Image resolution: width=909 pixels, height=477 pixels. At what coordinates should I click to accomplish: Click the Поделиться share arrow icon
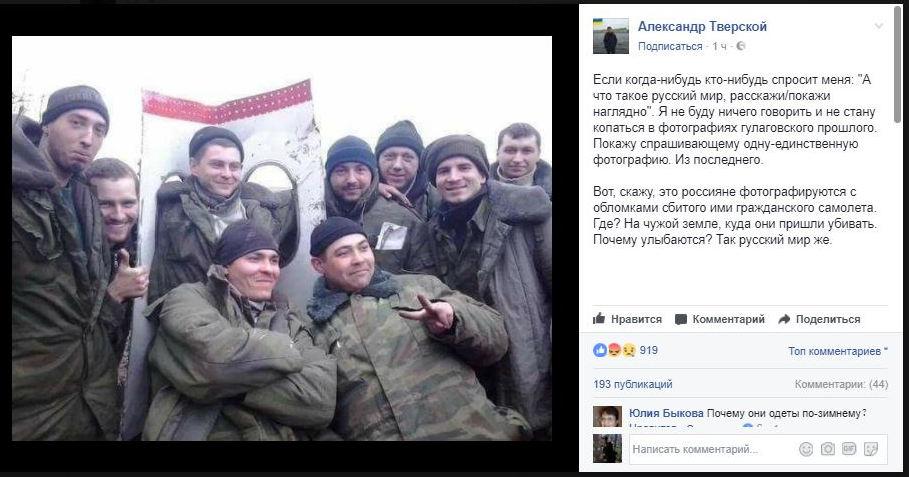point(784,319)
